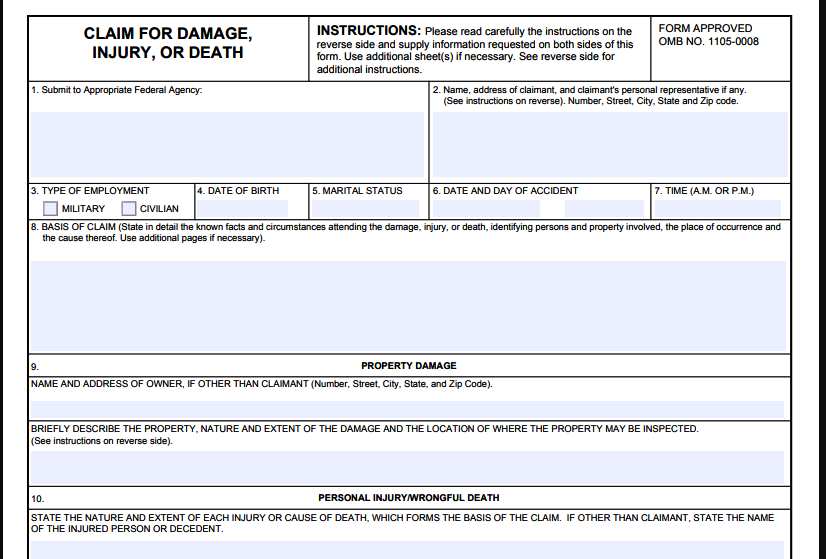Click inside the Basis of Claim text area
826x559 pixels.
[x=408, y=306]
